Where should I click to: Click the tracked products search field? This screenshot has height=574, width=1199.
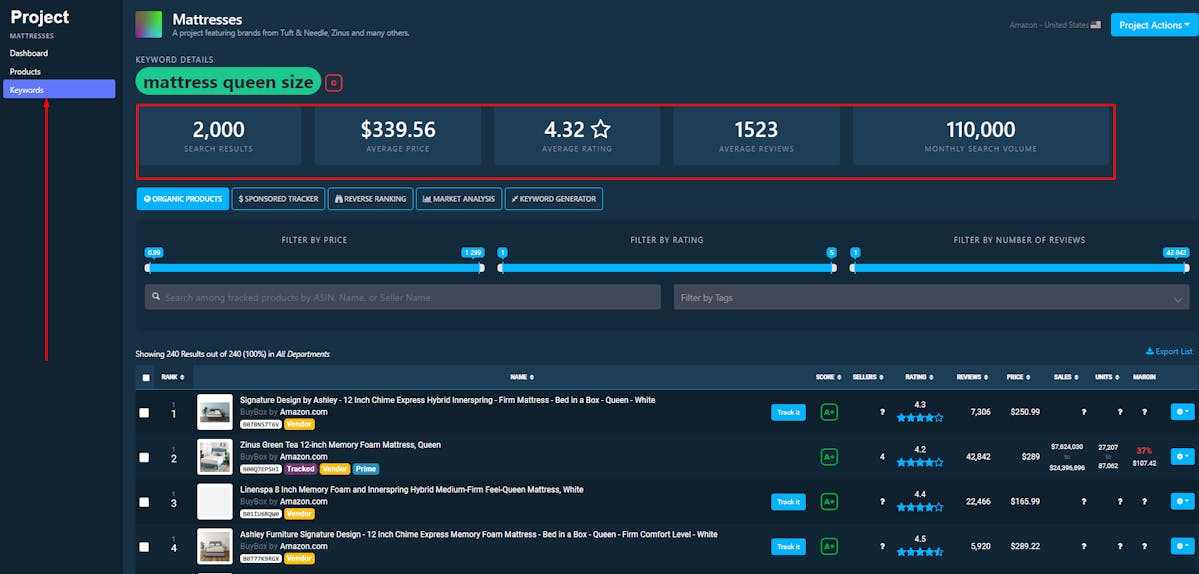click(x=402, y=297)
